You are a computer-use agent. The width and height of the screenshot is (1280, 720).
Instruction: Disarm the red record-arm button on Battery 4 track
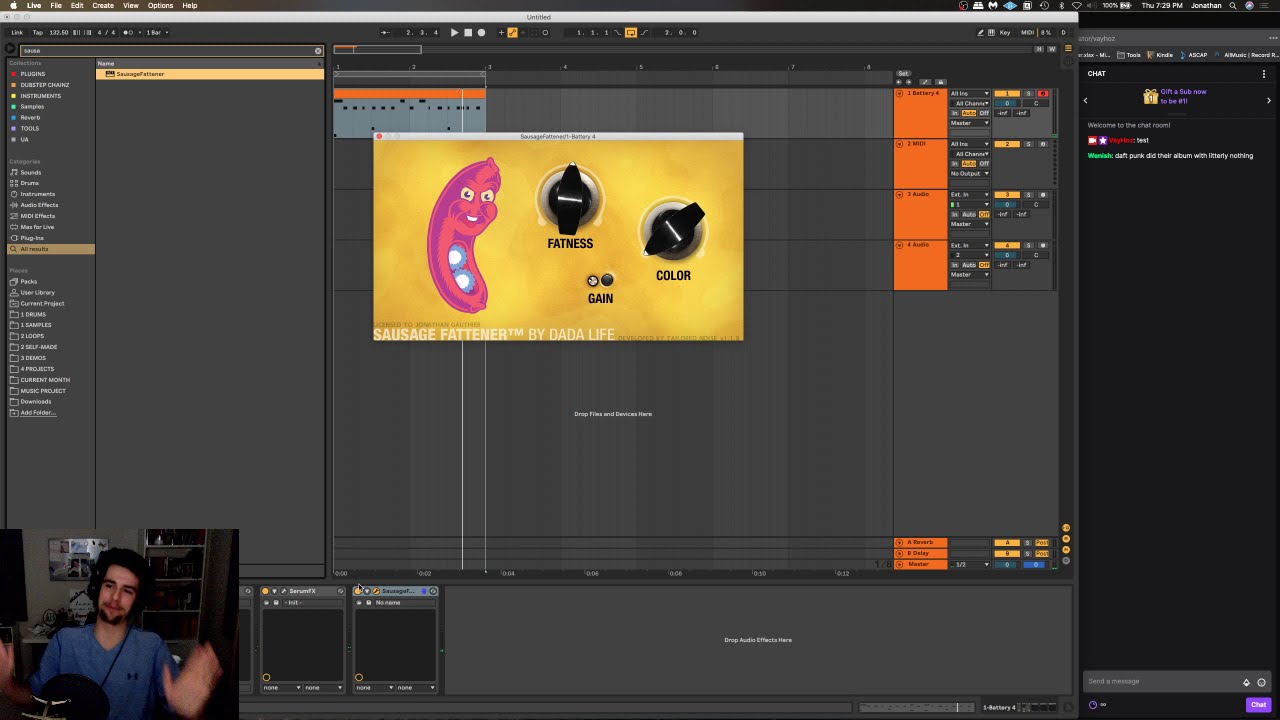pyautogui.click(x=1043, y=93)
